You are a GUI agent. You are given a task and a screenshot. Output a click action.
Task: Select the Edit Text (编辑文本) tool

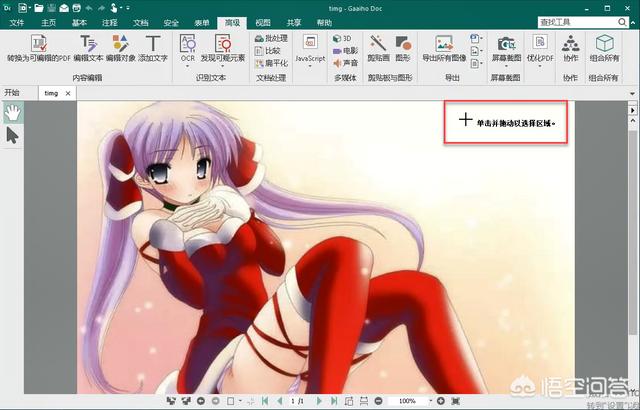pyautogui.click(x=88, y=49)
